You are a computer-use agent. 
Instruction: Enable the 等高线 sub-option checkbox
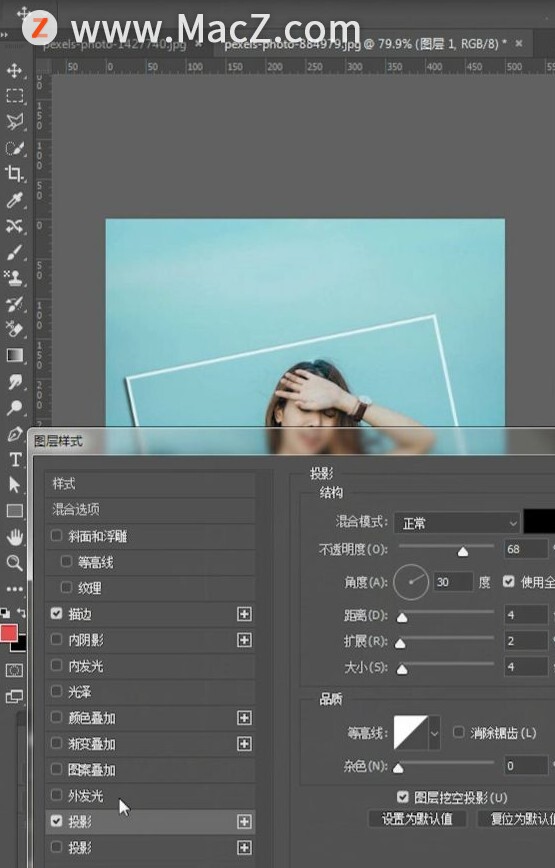tap(66, 561)
